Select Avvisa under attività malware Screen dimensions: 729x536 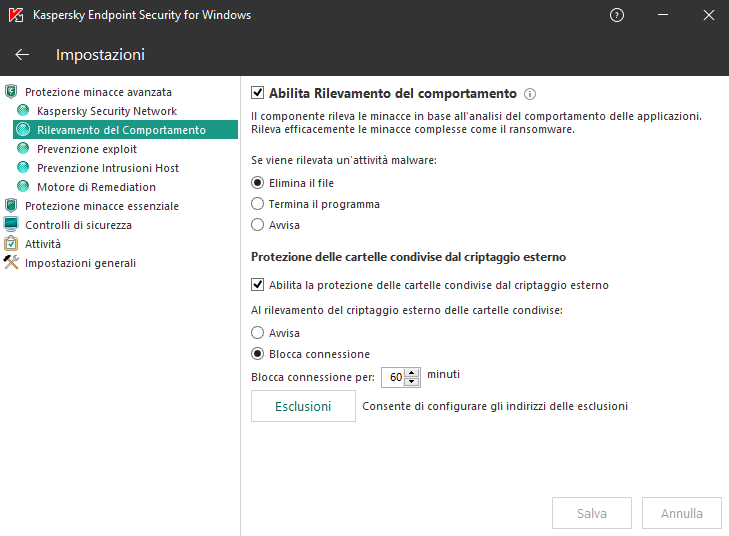point(257,225)
